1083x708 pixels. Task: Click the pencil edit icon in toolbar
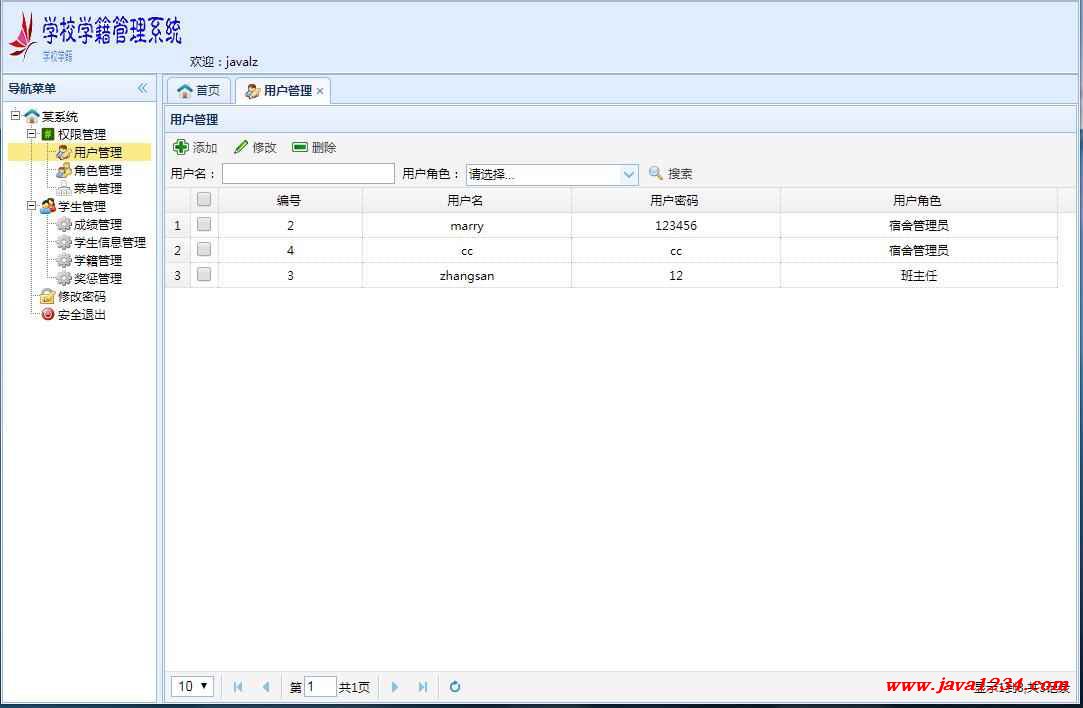point(240,147)
